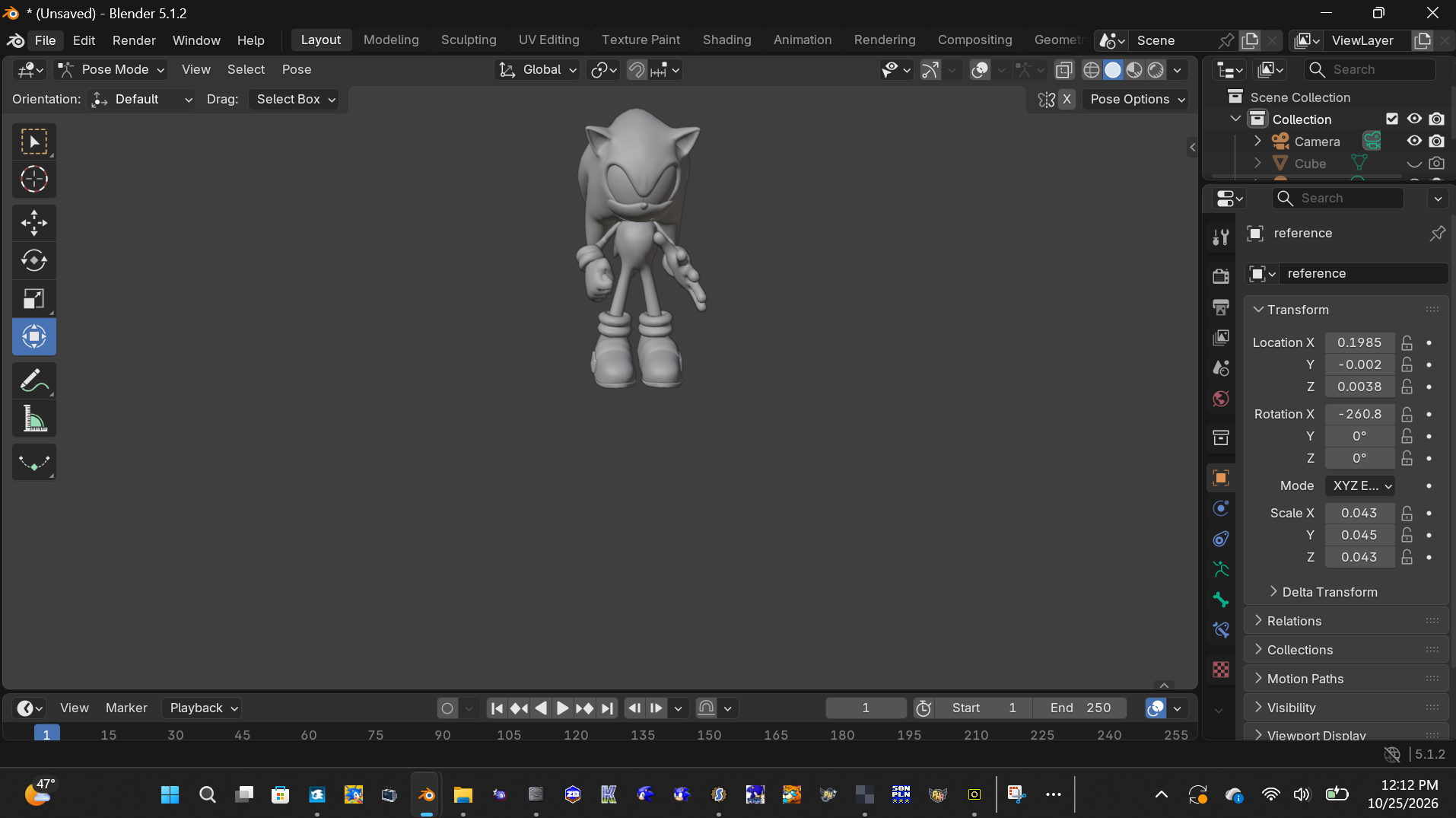Toggle X-ray display in viewport header
This screenshot has height=818, width=1456.
[1064, 70]
